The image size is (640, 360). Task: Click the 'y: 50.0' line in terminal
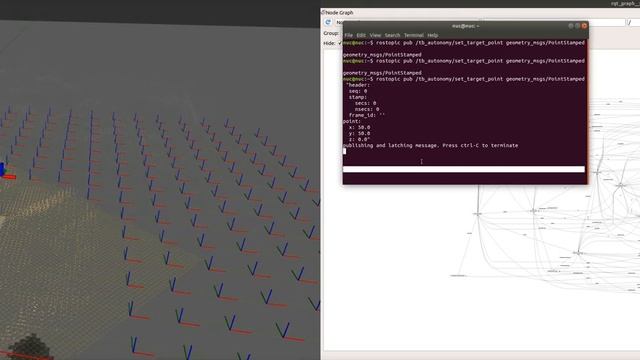click(x=359, y=133)
